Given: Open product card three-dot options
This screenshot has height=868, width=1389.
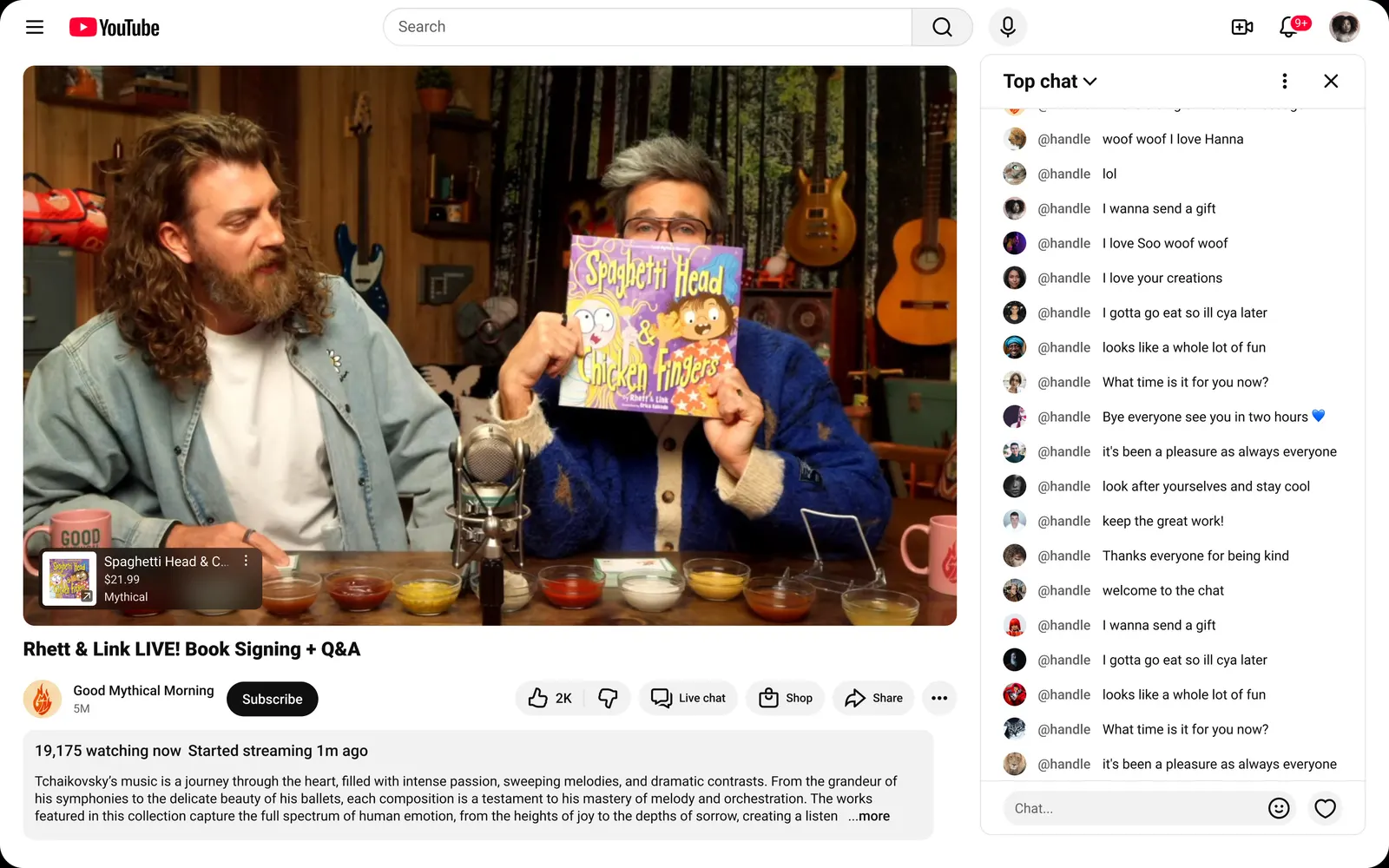Looking at the screenshot, I should [x=247, y=561].
